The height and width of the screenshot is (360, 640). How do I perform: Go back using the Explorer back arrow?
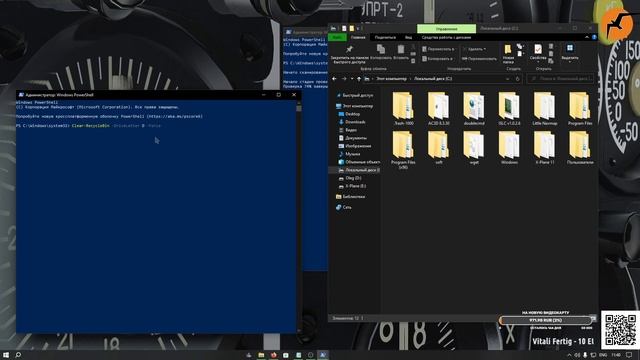[x=334, y=79]
